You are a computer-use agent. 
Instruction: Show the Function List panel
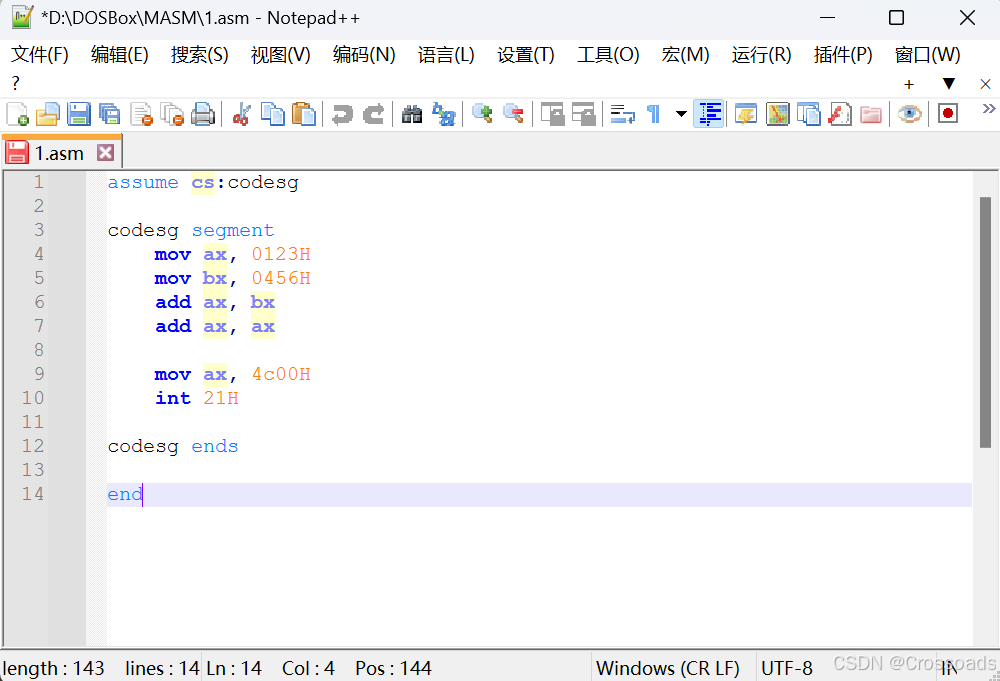tap(839, 114)
